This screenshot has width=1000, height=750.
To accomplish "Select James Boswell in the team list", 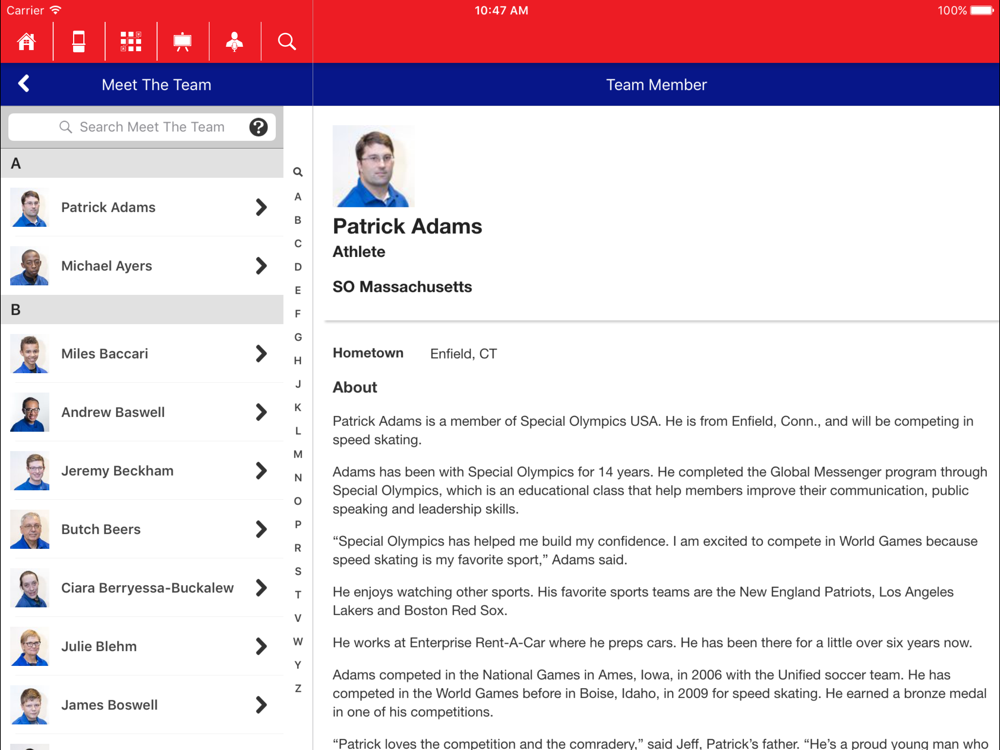I will coord(142,705).
